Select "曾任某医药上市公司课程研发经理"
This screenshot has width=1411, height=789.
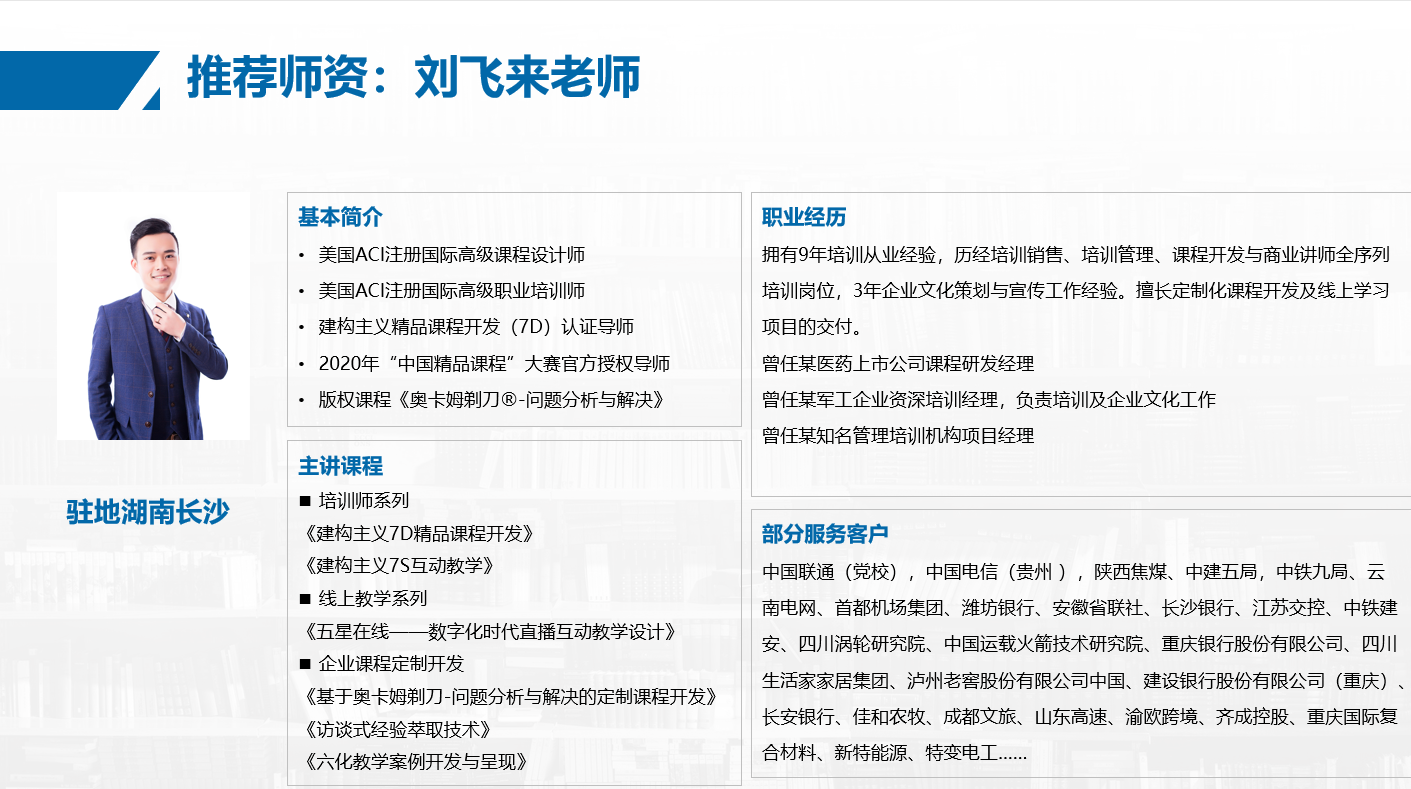(898, 363)
